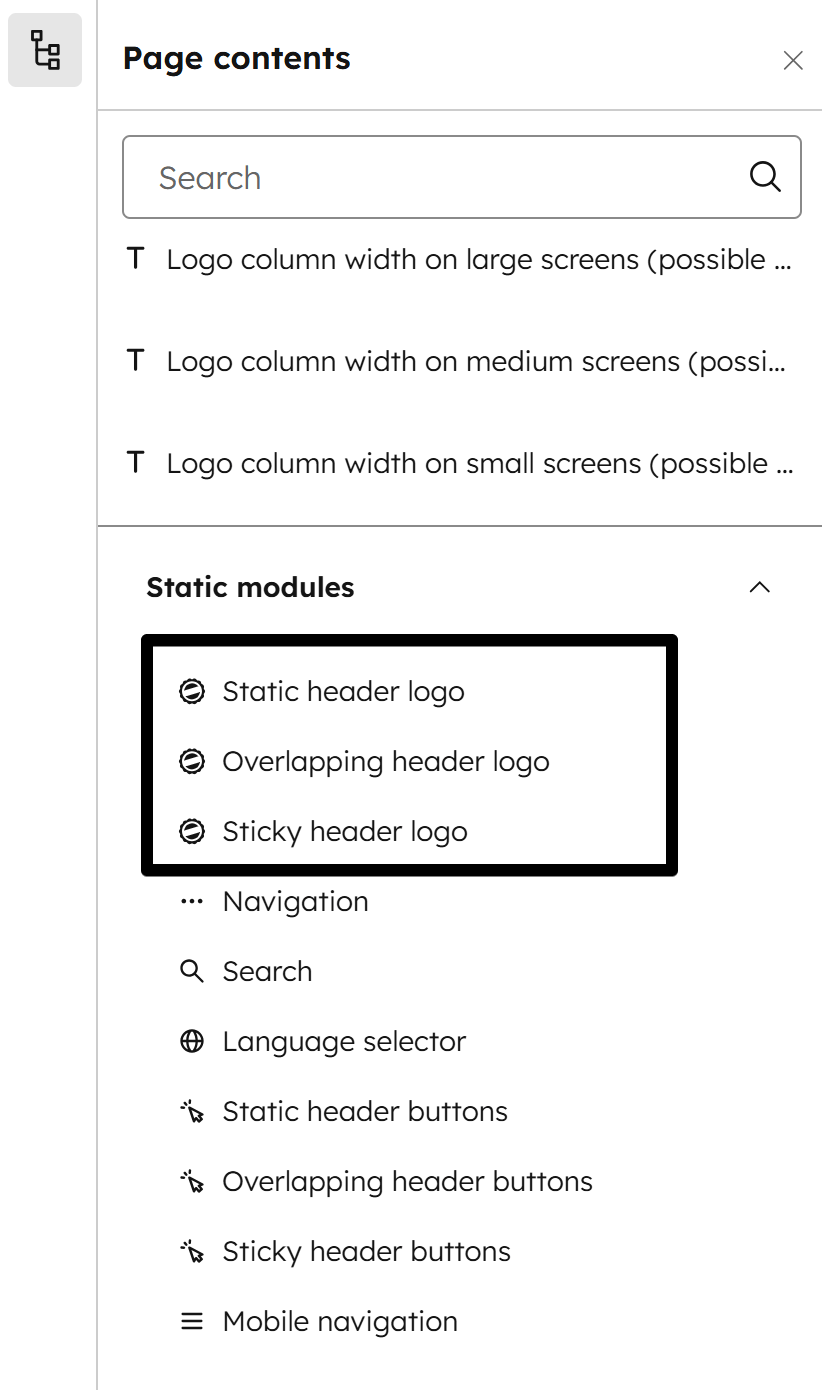Image resolution: width=822 pixels, height=1390 pixels.
Task: Click the Overlapping header logo module icon
Action: tap(192, 761)
